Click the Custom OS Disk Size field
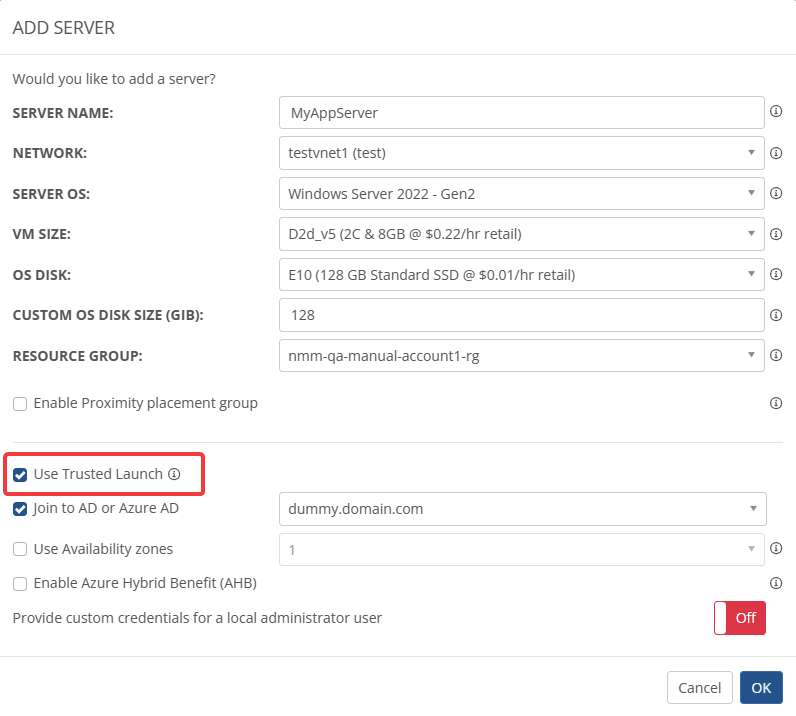Viewport: 796px width, 716px height. (x=521, y=315)
